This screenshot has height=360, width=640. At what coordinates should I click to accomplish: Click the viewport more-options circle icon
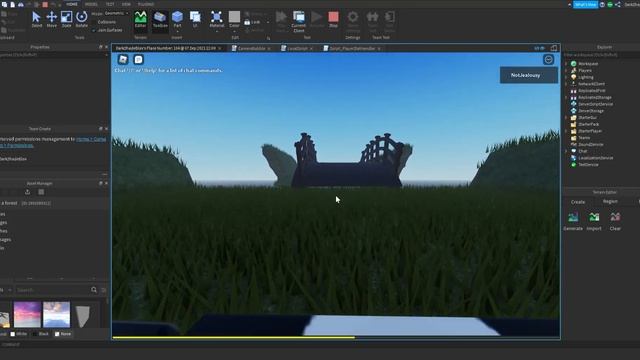[549, 60]
